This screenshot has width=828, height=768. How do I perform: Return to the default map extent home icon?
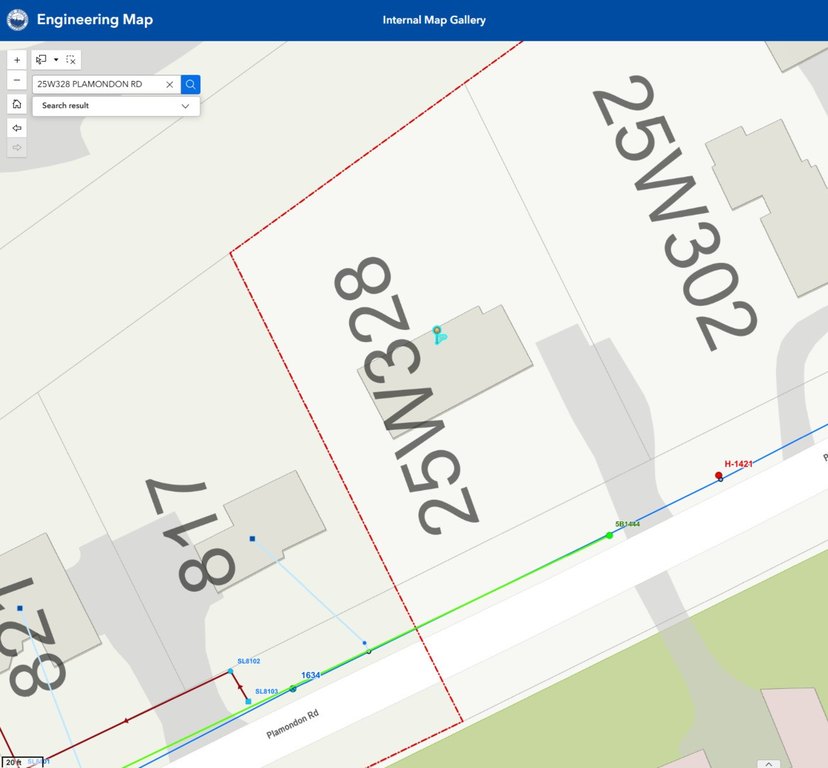pos(17,104)
